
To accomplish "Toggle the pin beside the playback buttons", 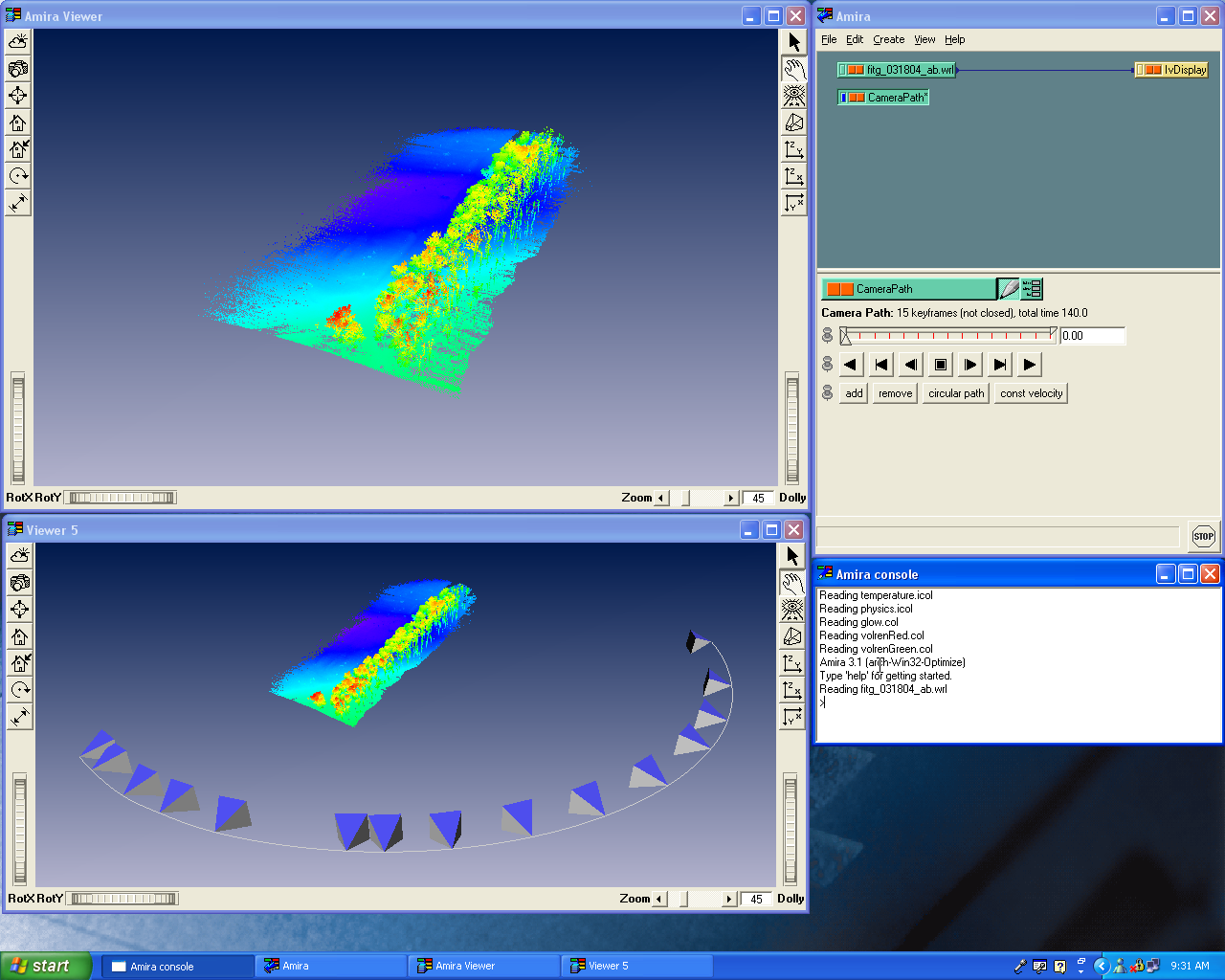I will coord(828,365).
